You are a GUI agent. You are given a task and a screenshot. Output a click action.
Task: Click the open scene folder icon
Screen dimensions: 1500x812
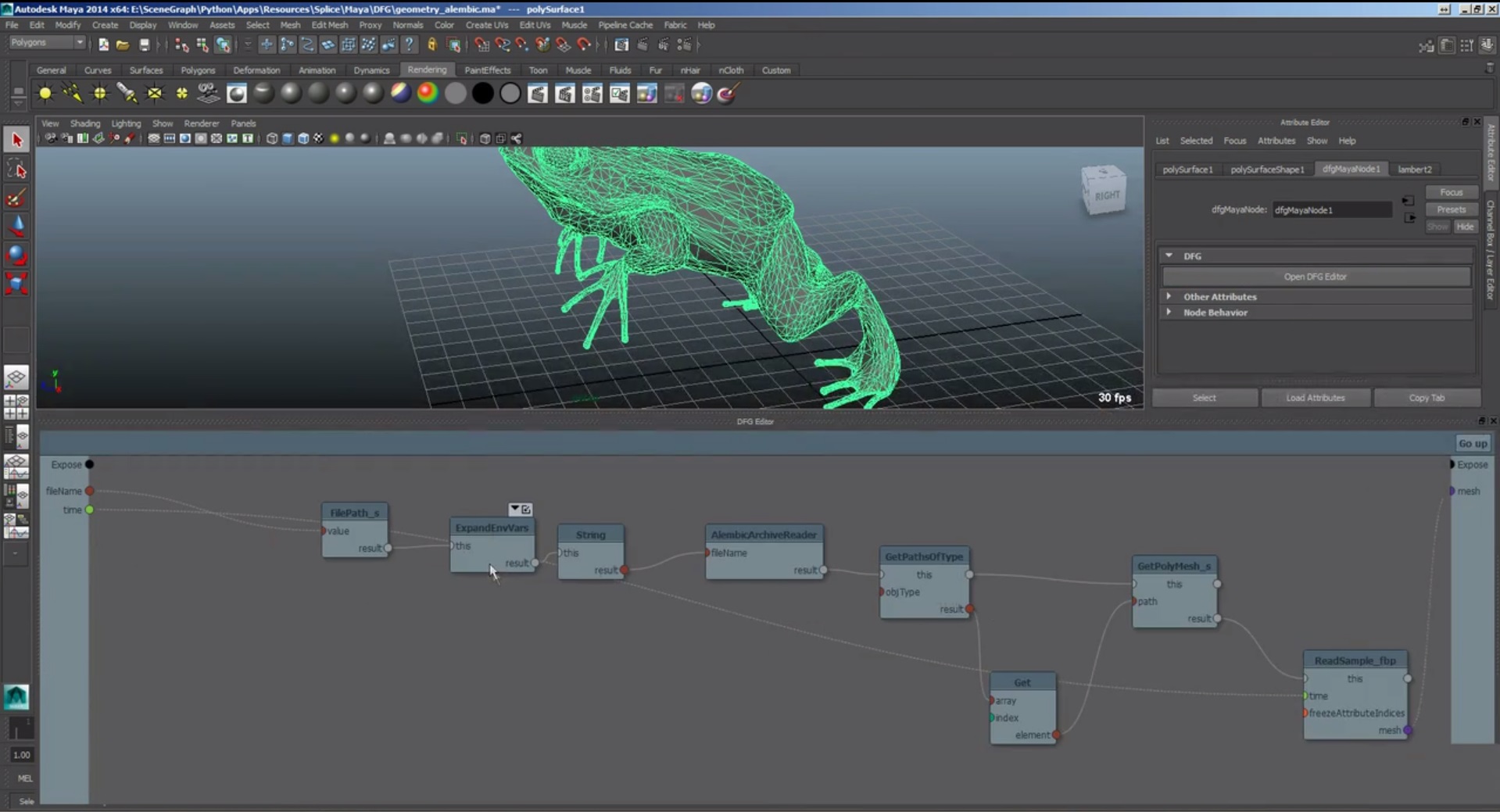[123, 45]
